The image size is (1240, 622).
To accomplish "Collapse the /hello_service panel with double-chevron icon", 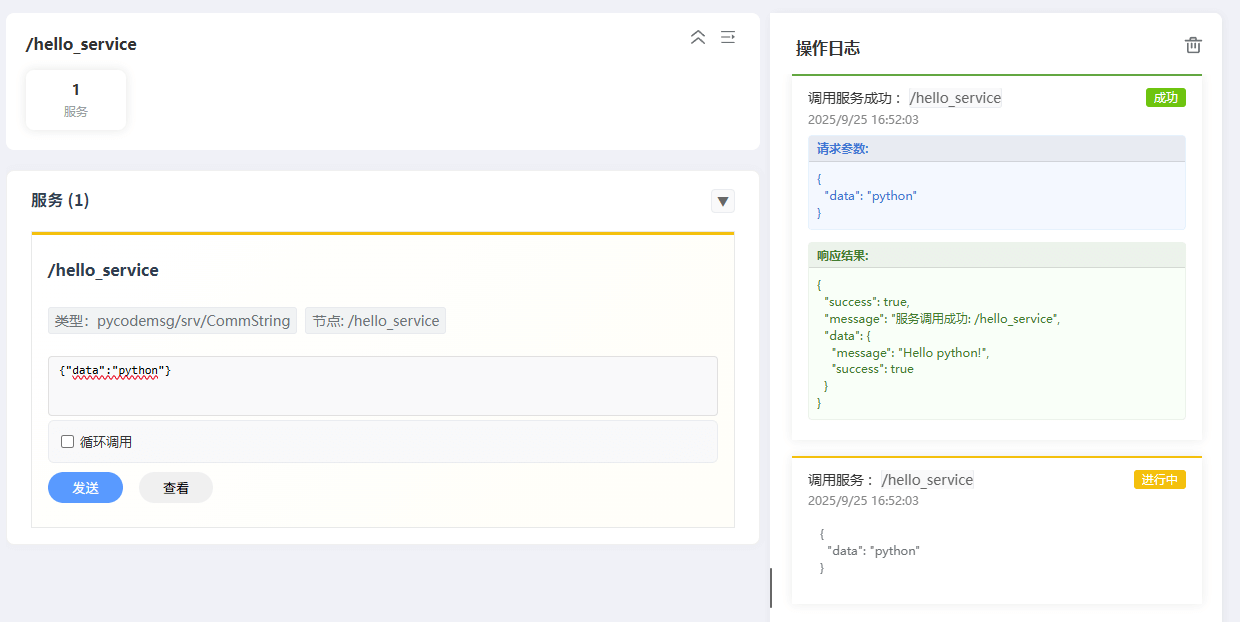I will pyautogui.click(x=698, y=37).
